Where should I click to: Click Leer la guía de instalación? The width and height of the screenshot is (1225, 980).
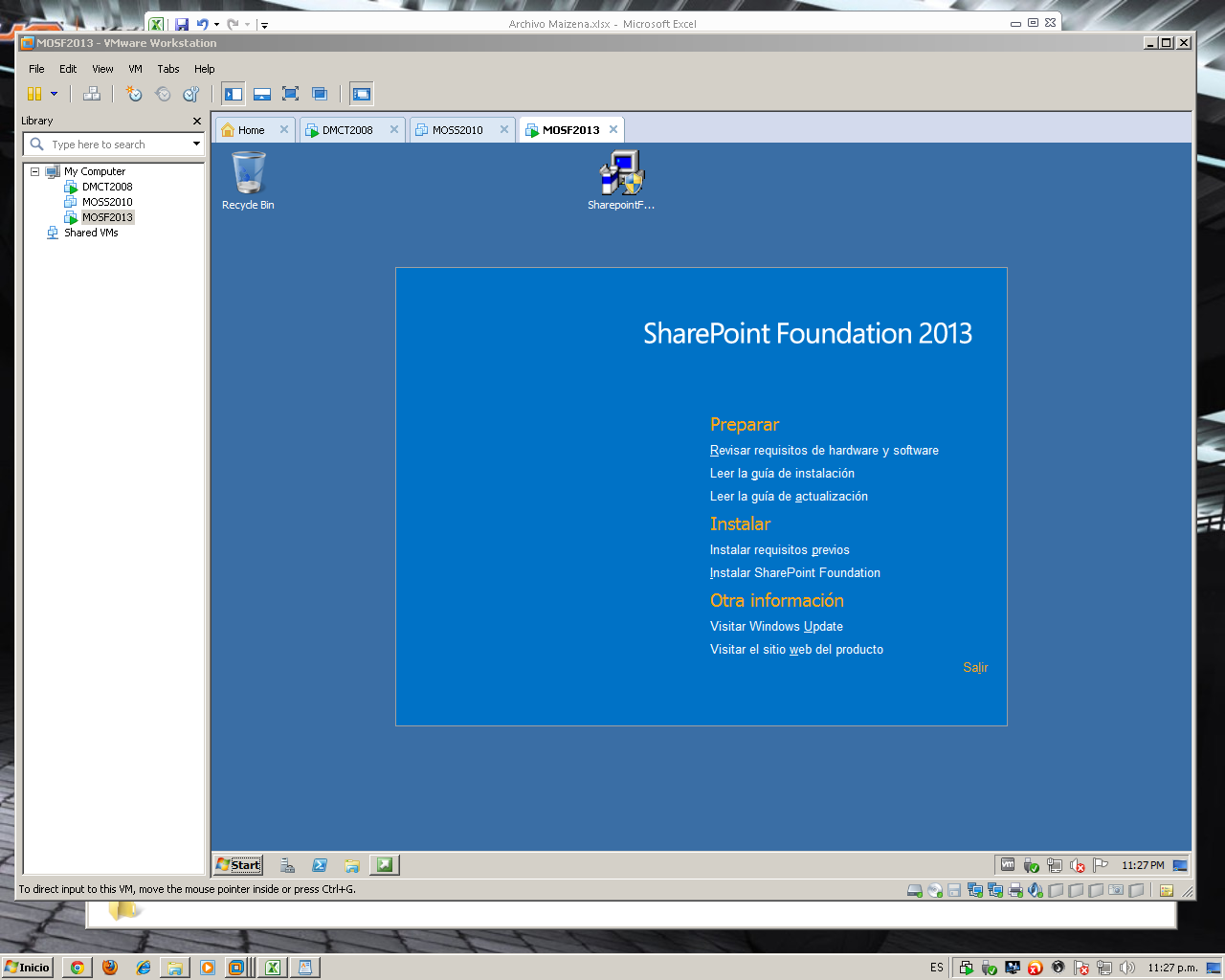(x=782, y=474)
